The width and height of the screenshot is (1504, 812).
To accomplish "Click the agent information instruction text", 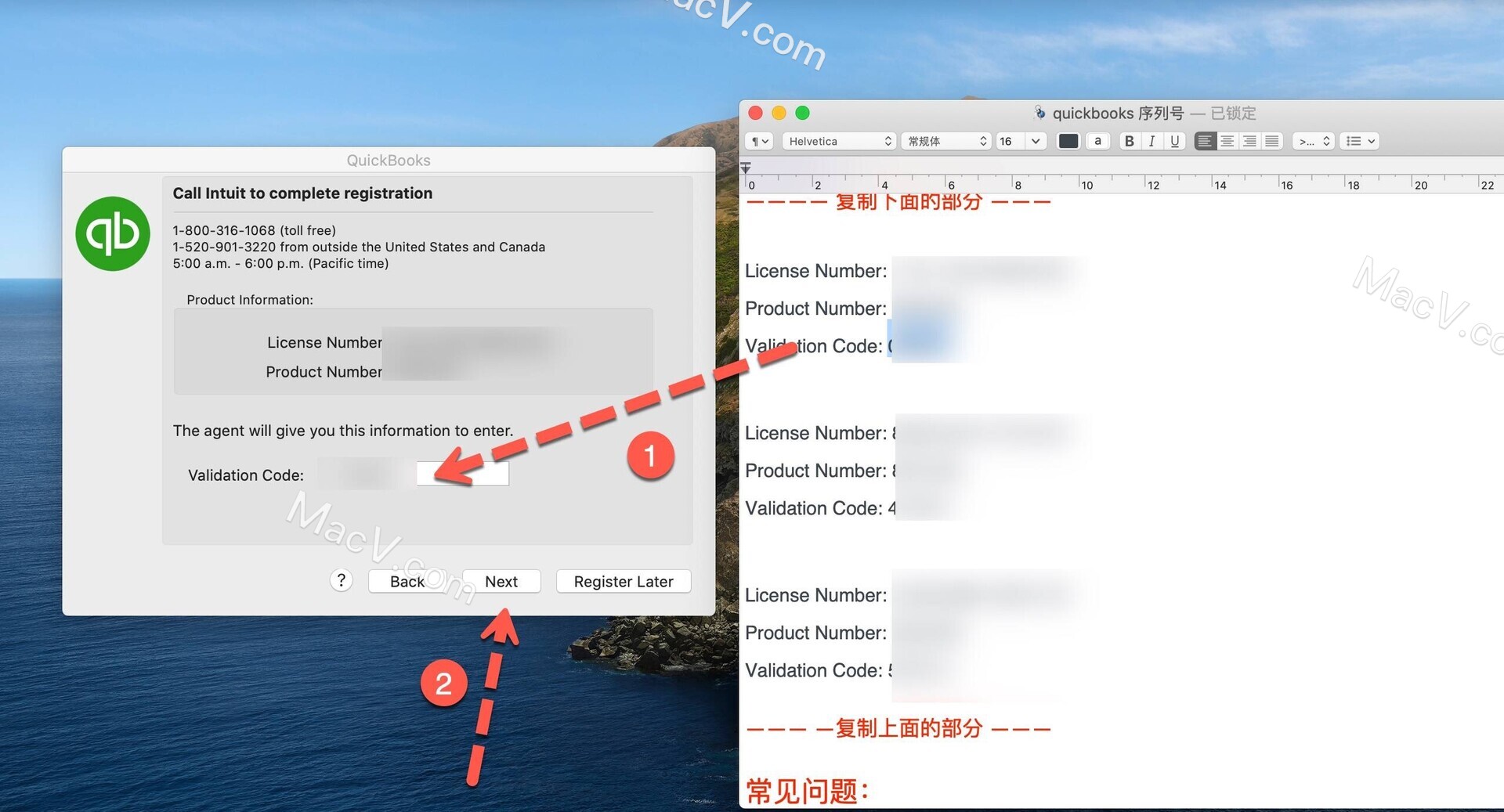I will coord(343,430).
